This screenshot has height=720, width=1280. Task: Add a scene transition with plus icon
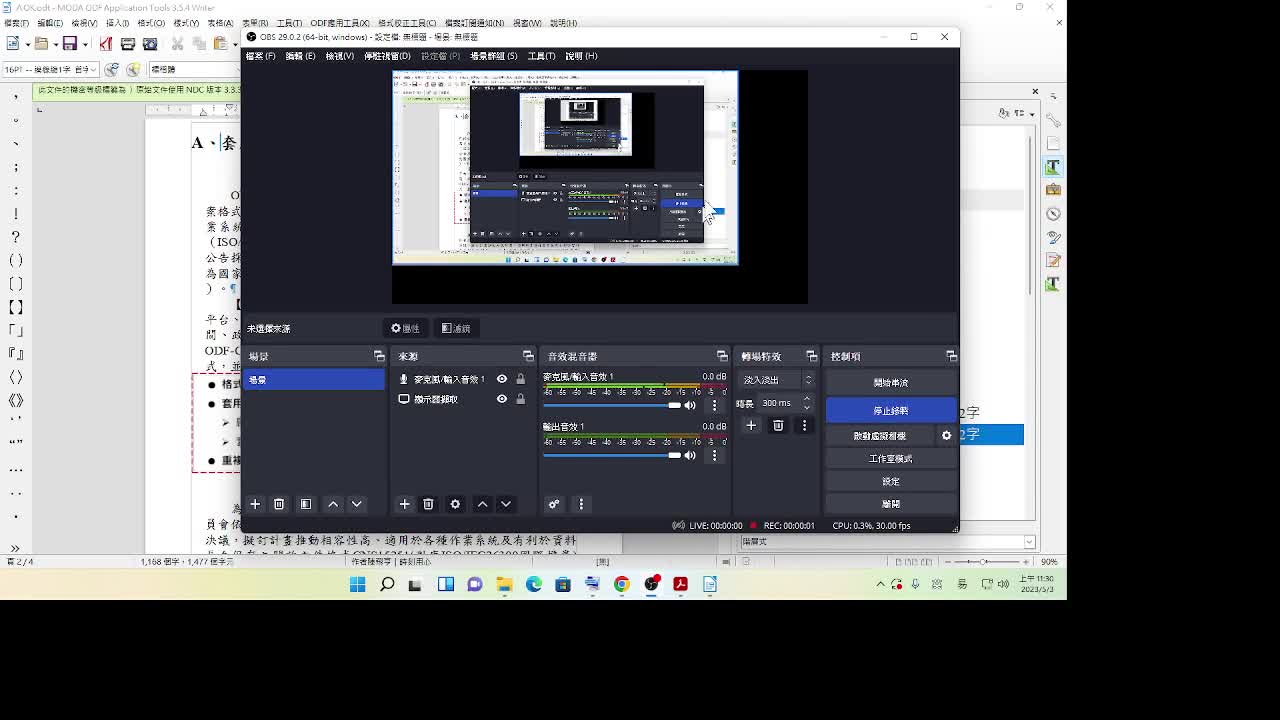[x=751, y=425]
